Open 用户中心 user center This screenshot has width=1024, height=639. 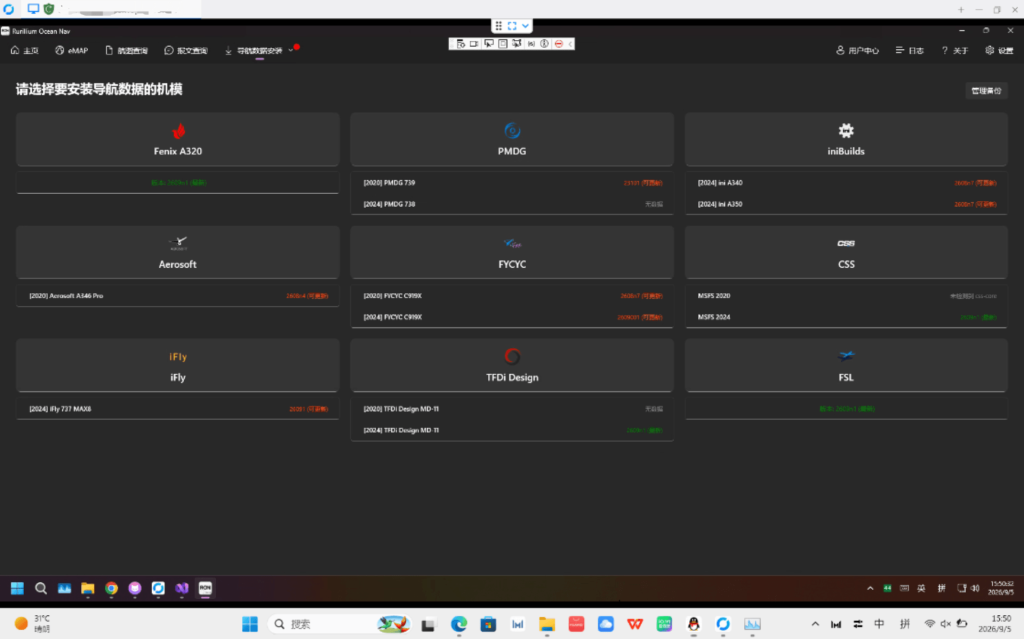857,50
